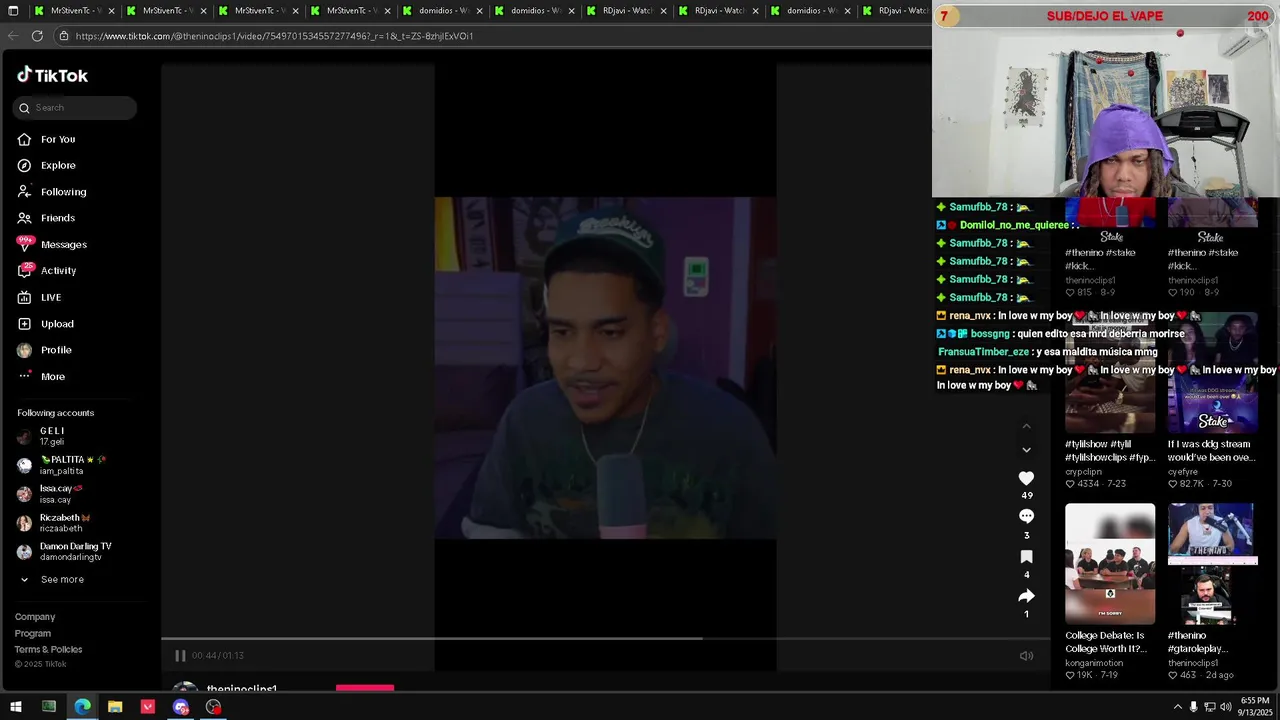Go to the next video with the down arrow

click(x=1026, y=450)
